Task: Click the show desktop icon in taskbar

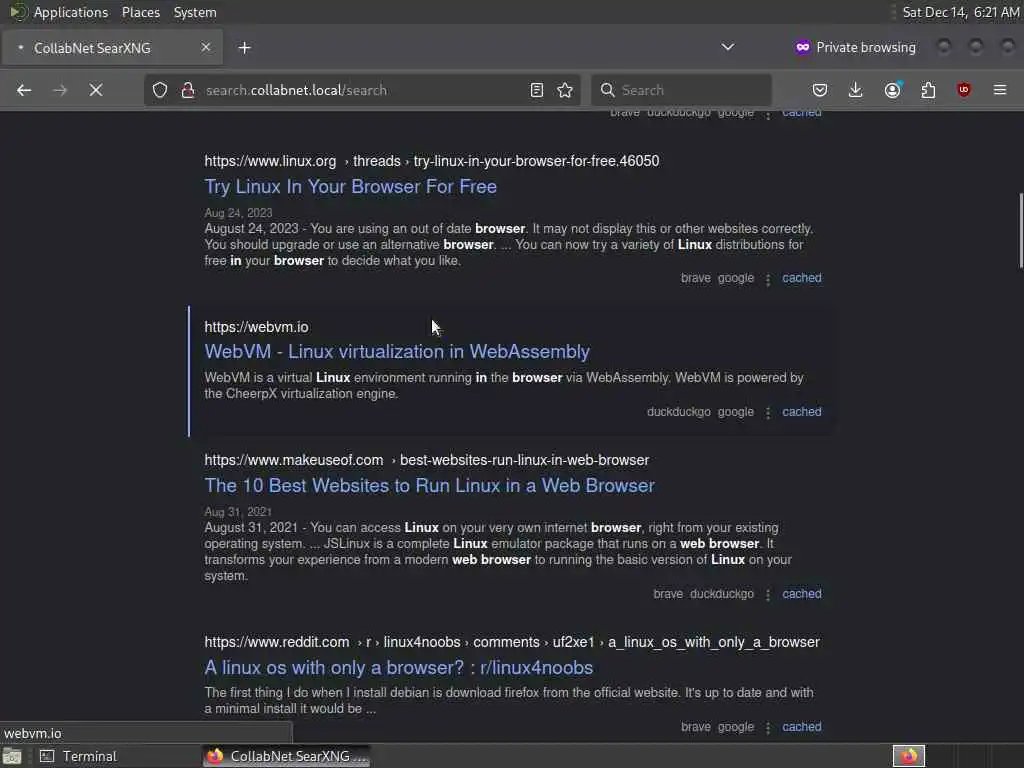Action: coord(12,756)
